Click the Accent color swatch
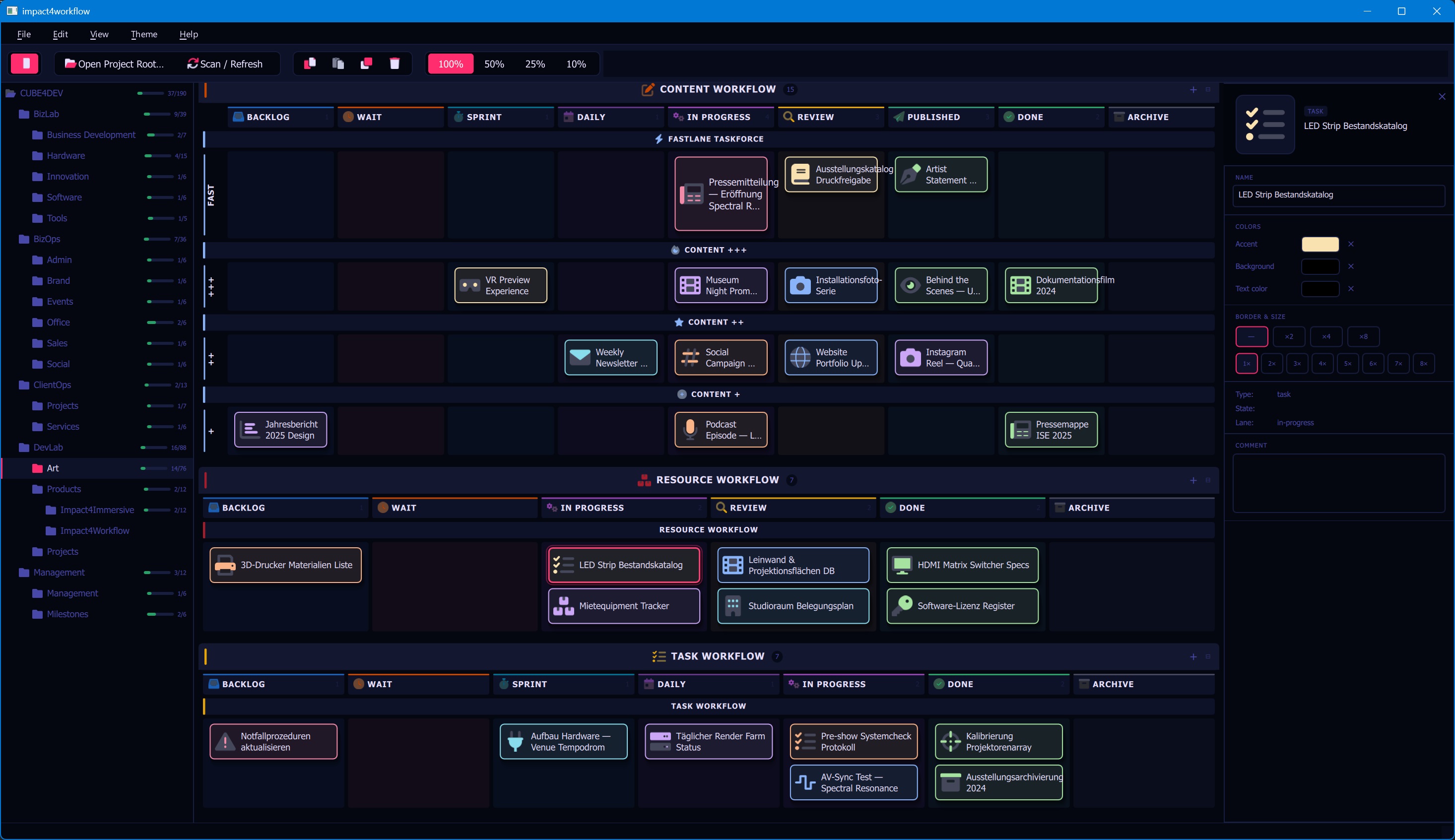 [1320, 244]
